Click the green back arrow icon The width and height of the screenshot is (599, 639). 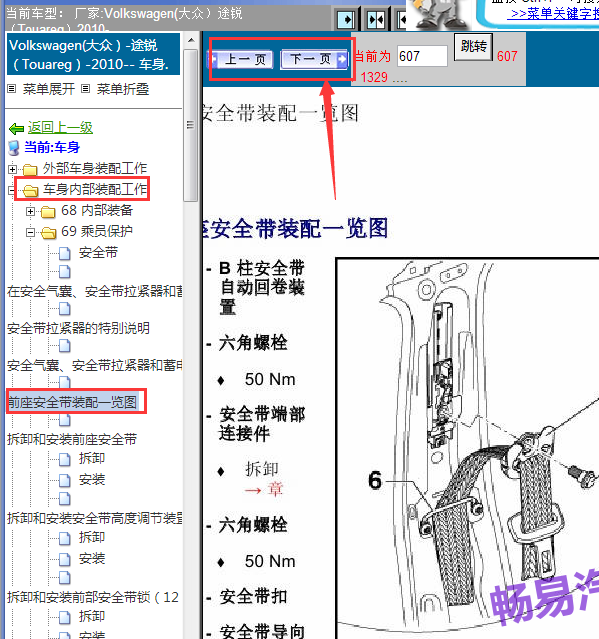[16, 129]
